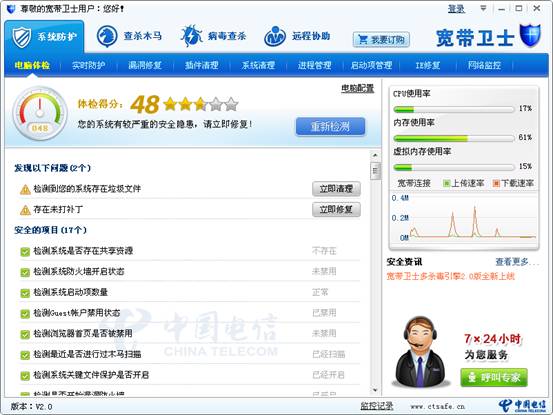Viewport: 553px width, 415px height.
Task: Click checkmark beside 检测最近是否进行过木马扫描
Action: (25, 355)
